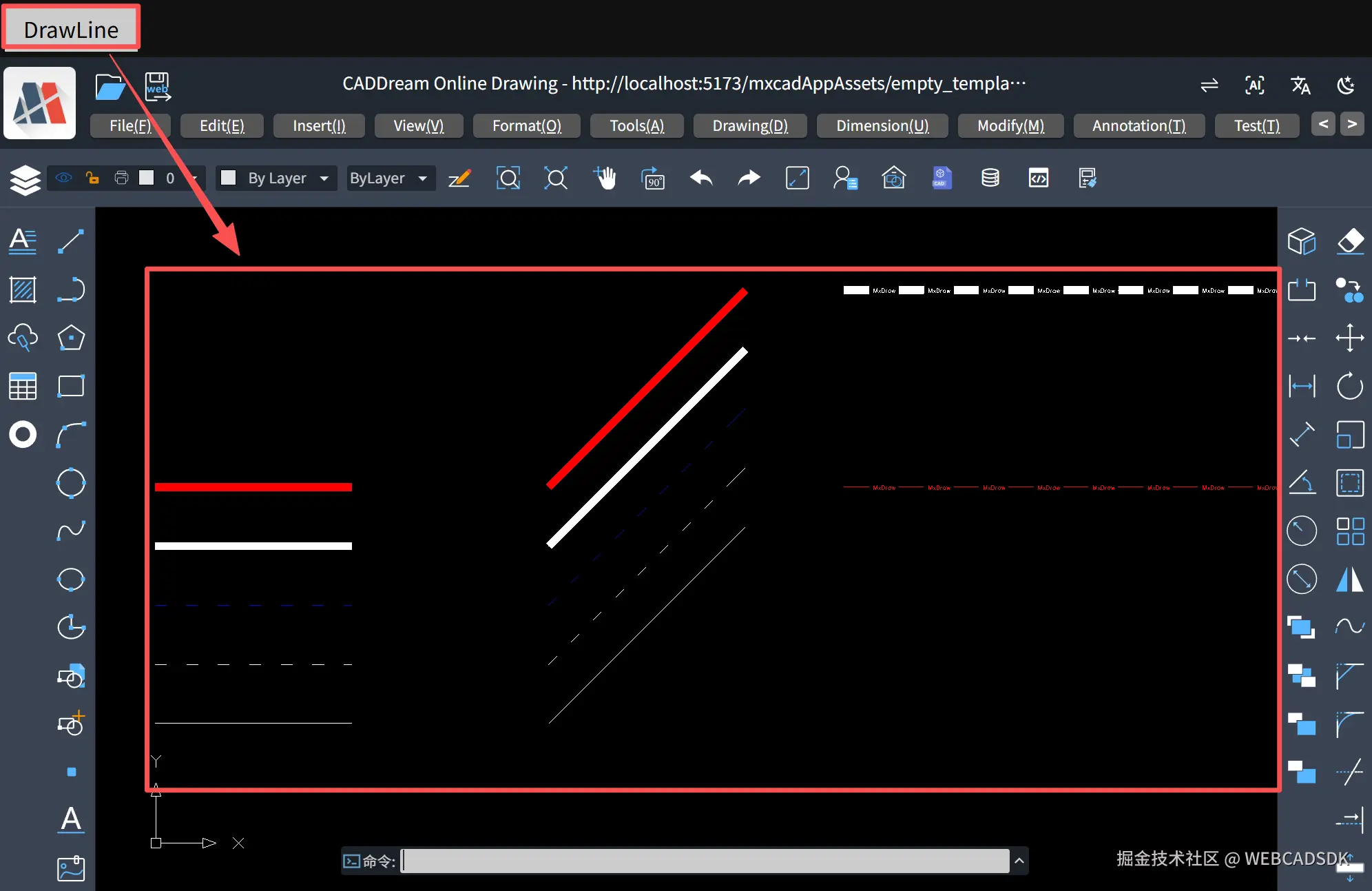Toggle layer visibility eye icon
This screenshot has height=891, width=1372.
coord(64,178)
